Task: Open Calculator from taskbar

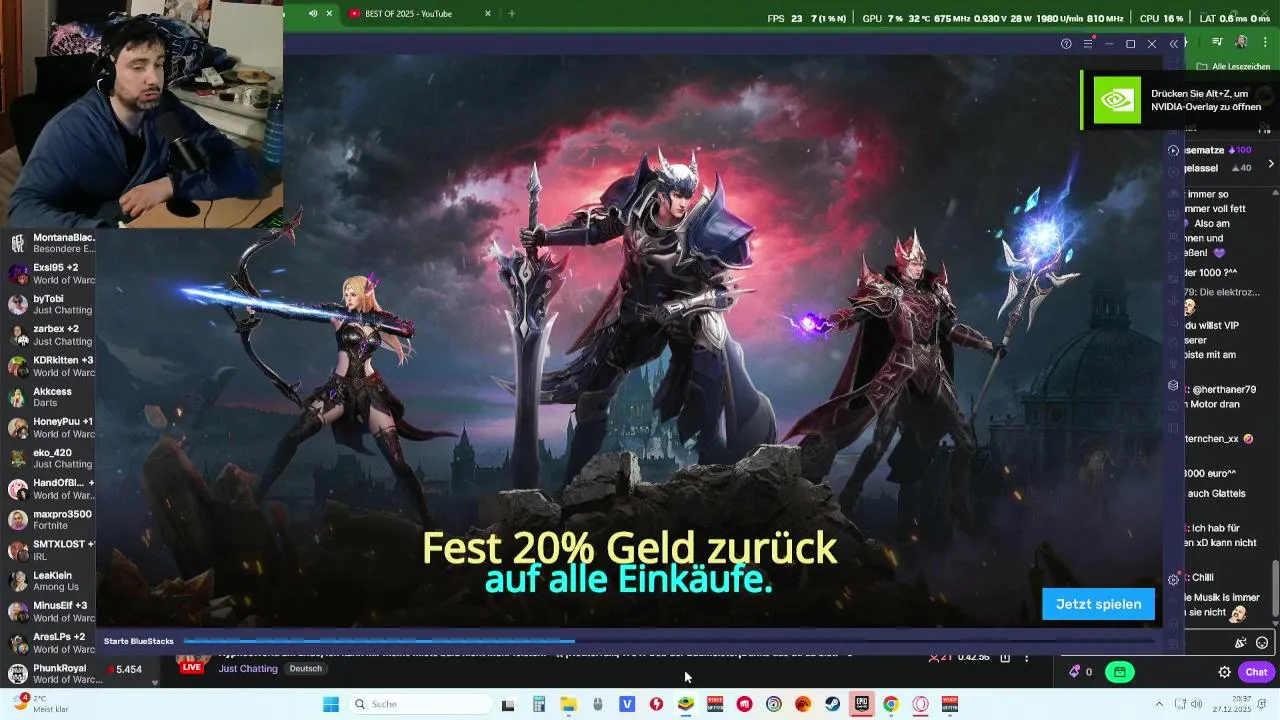Action: 539,704
